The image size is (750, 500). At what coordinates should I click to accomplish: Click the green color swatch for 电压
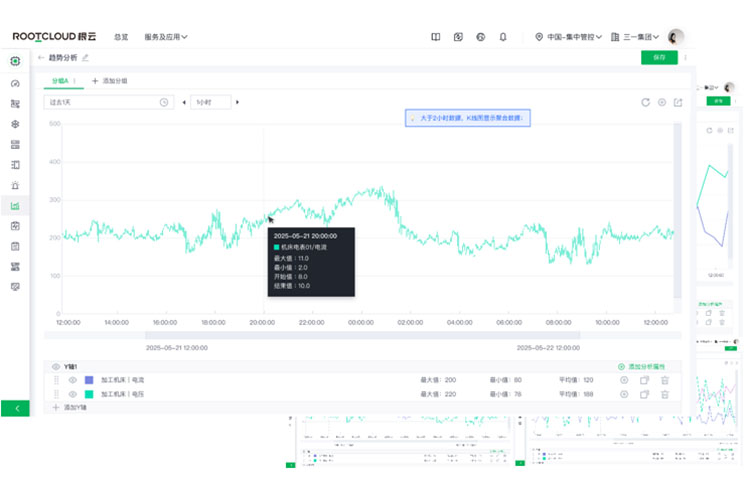89,394
